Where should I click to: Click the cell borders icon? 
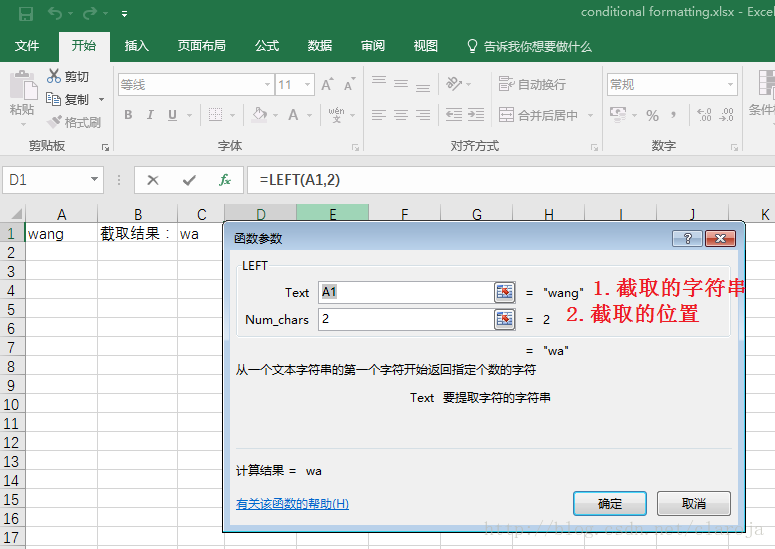(x=215, y=115)
